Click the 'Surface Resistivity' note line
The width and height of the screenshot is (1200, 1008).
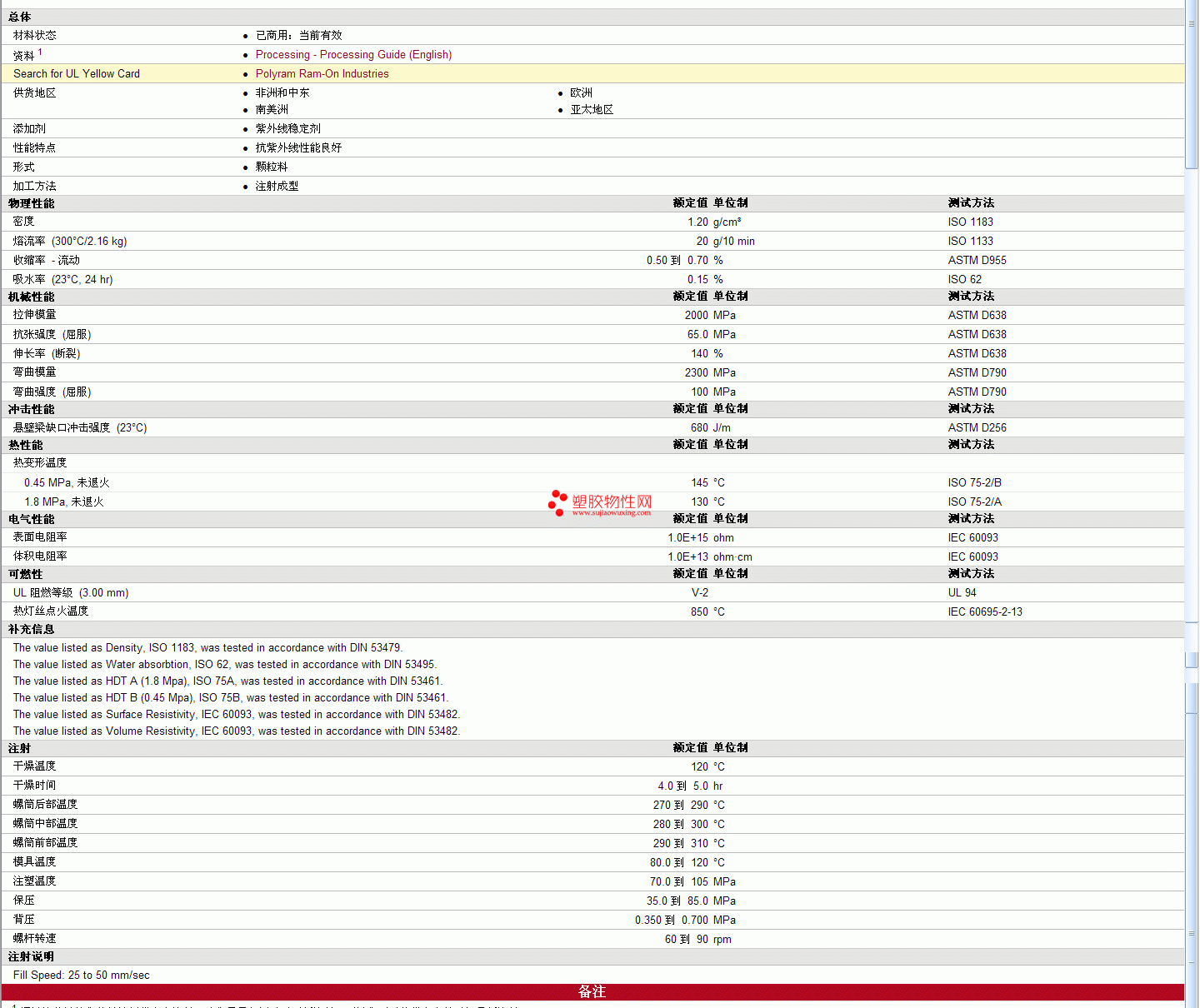237,714
